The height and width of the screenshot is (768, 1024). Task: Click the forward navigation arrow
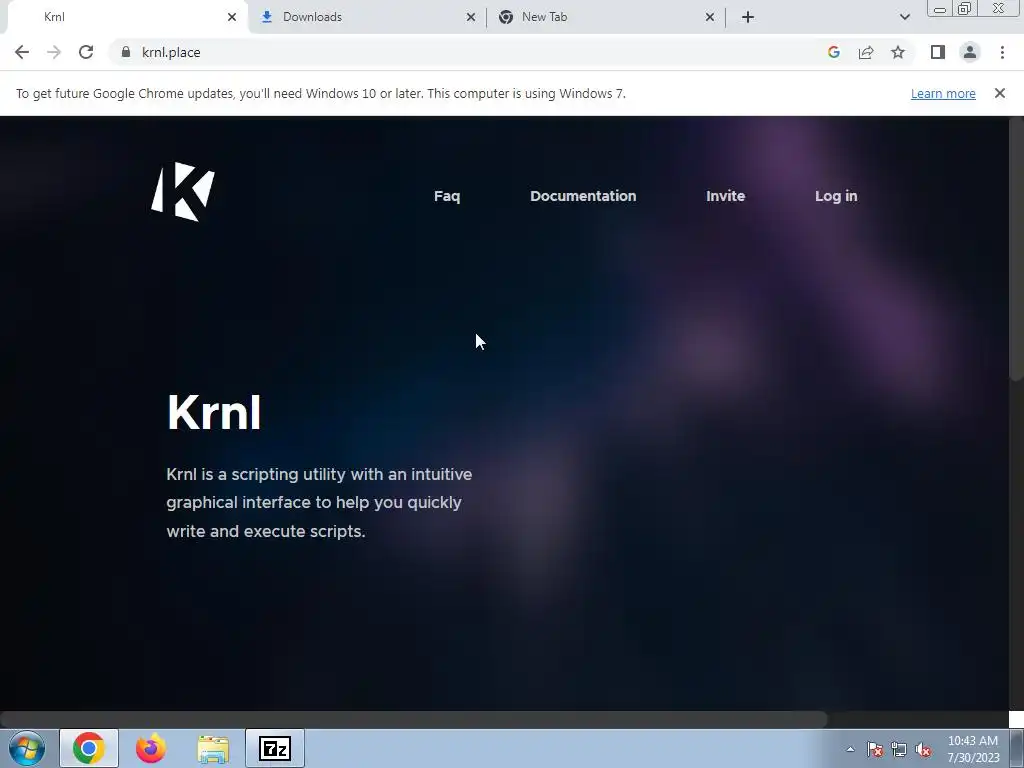[54, 52]
